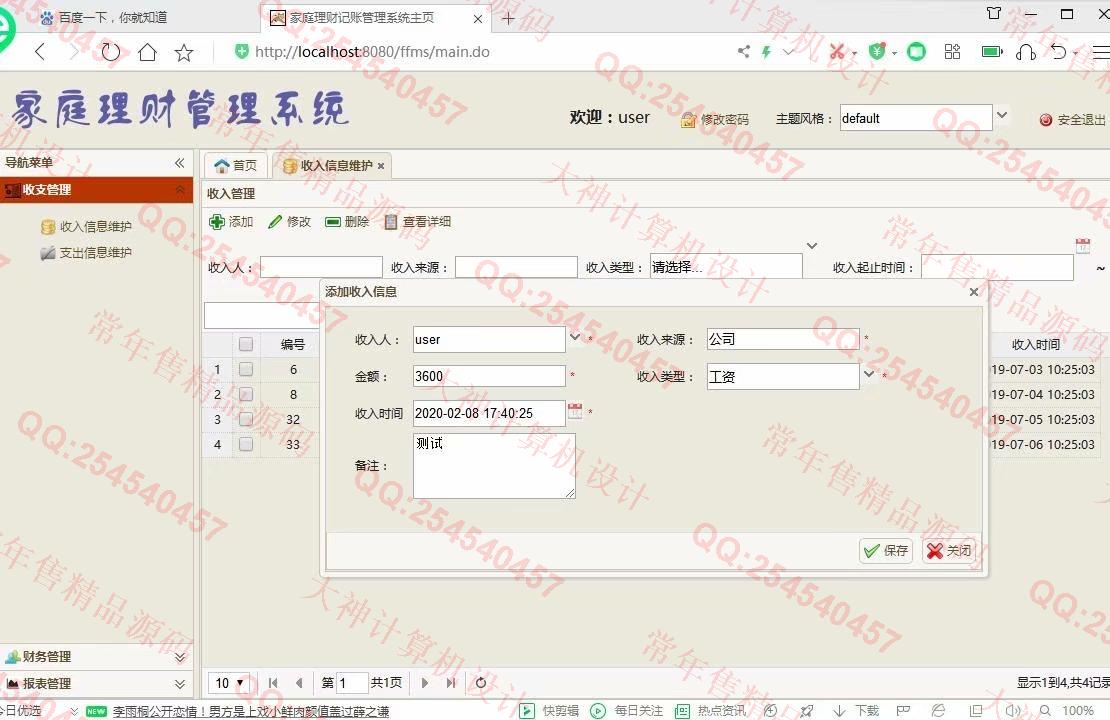Open 下载 in the bottom status bar
This screenshot has height=720, width=1110.
[856, 710]
